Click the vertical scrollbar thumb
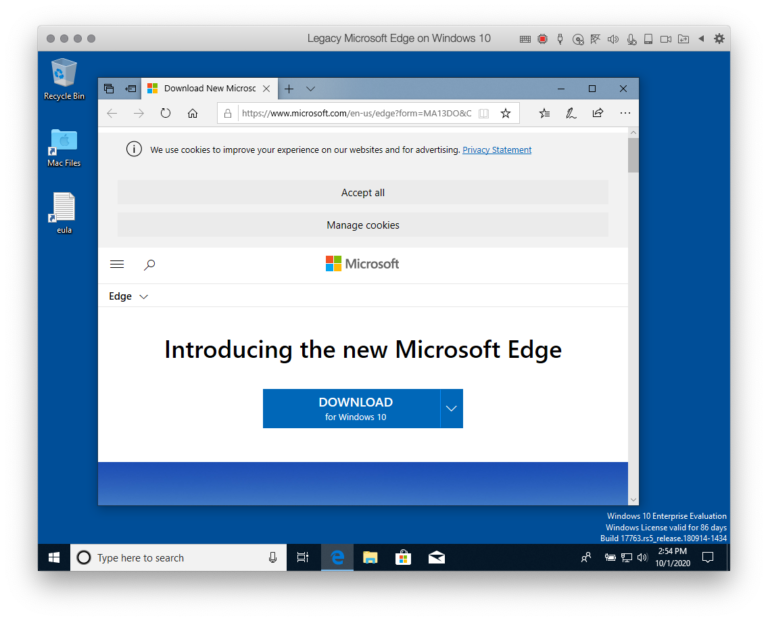This screenshot has width=768, height=621. pyautogui.click(x=633, y=155)
